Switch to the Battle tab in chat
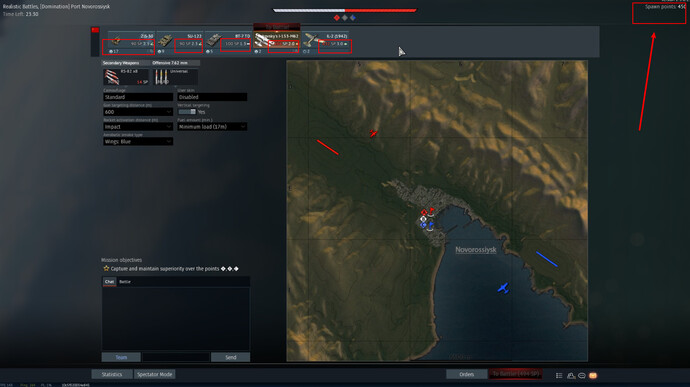 (125, 282)
